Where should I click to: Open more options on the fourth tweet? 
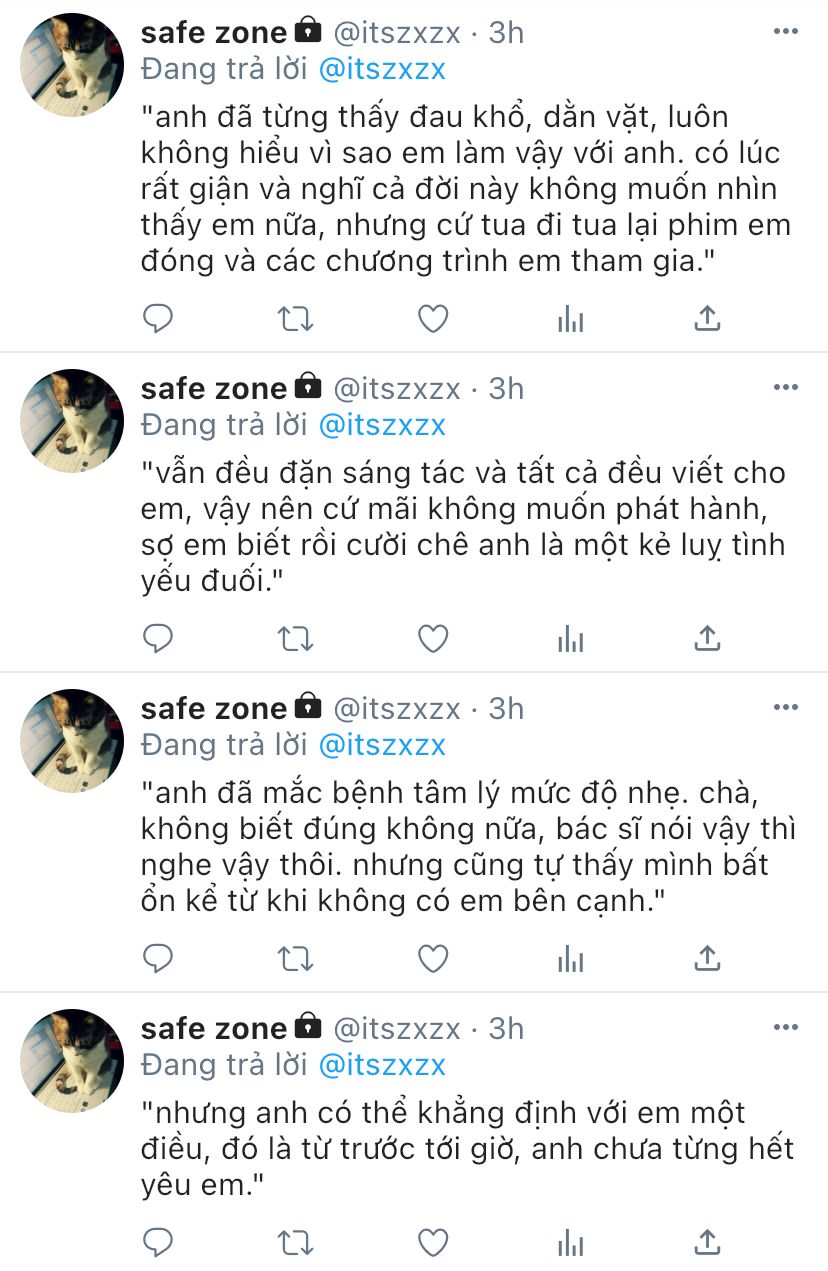pyautogui.click(x=787, y=1027)
